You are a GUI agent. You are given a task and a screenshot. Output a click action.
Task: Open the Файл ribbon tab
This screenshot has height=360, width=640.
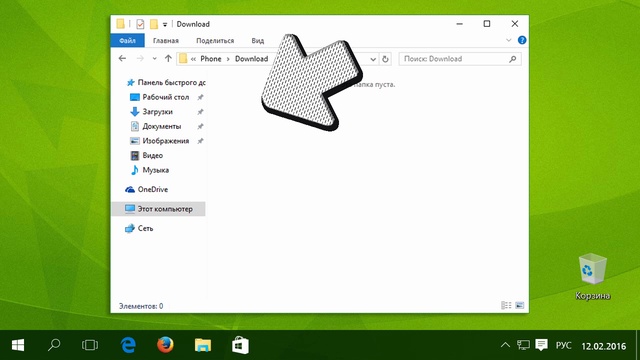click(x=127, y=40)
